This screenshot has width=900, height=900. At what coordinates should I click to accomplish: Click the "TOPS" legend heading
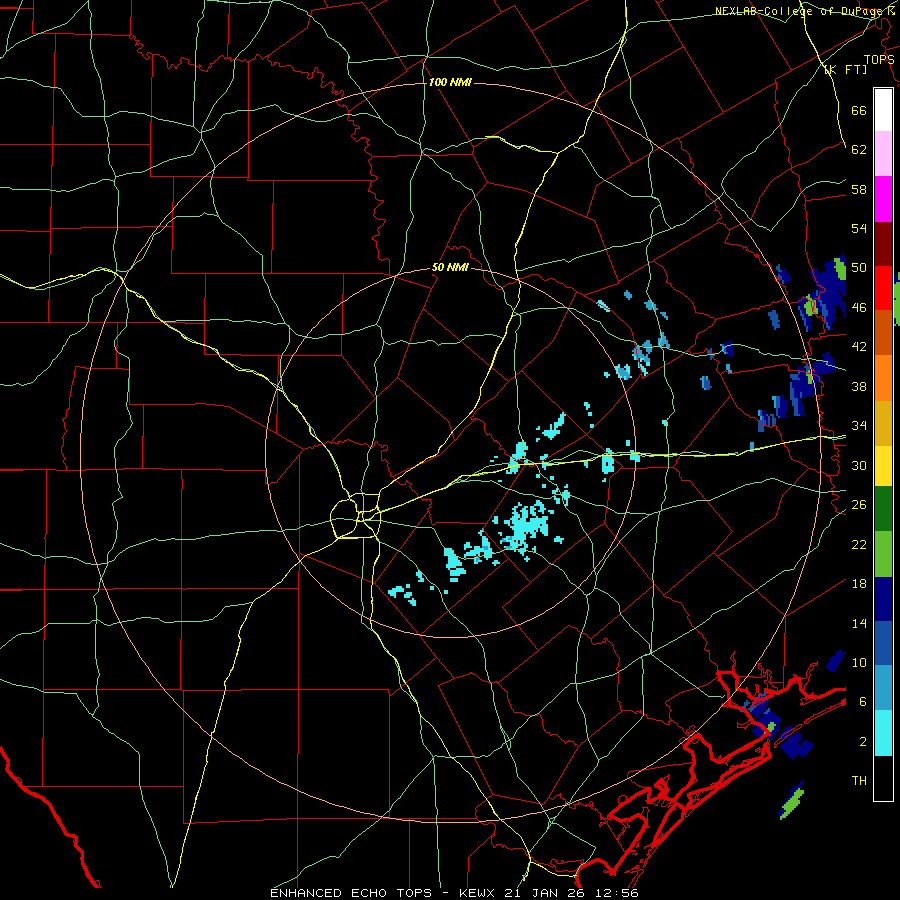tap(879, 60)
